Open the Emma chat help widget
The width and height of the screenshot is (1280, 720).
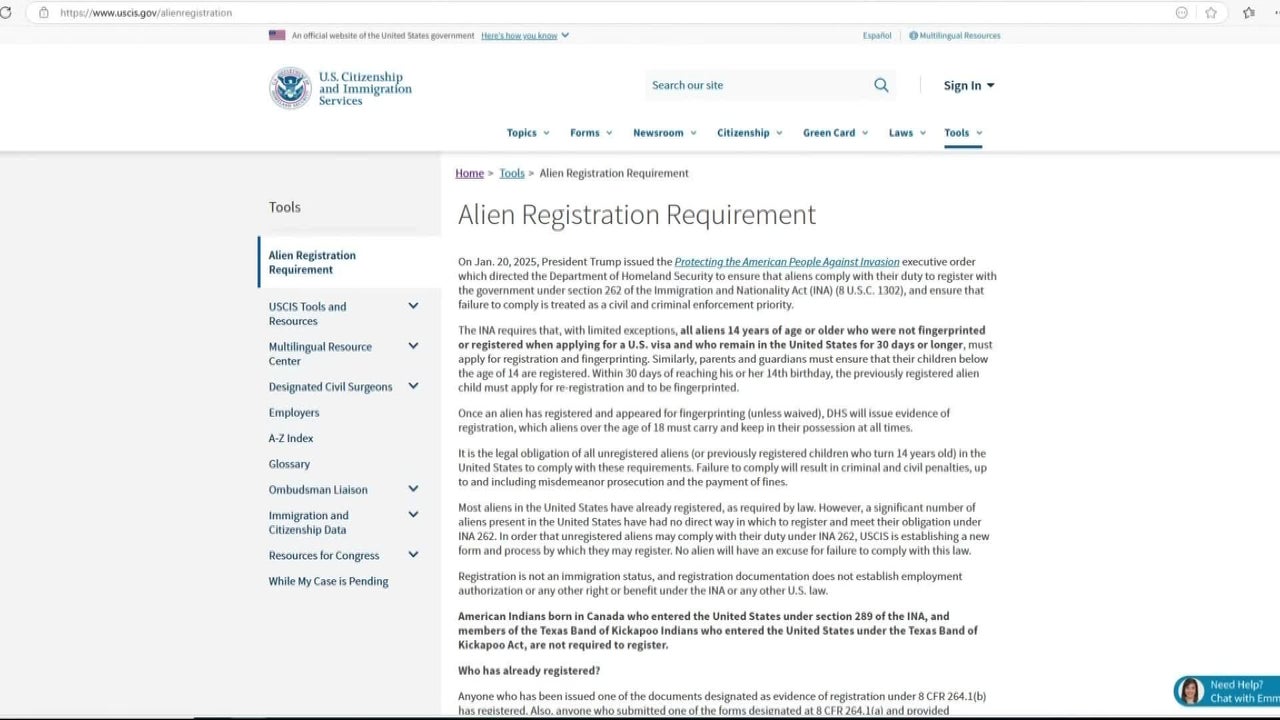pyautogui.click(x=1227, y=691)
